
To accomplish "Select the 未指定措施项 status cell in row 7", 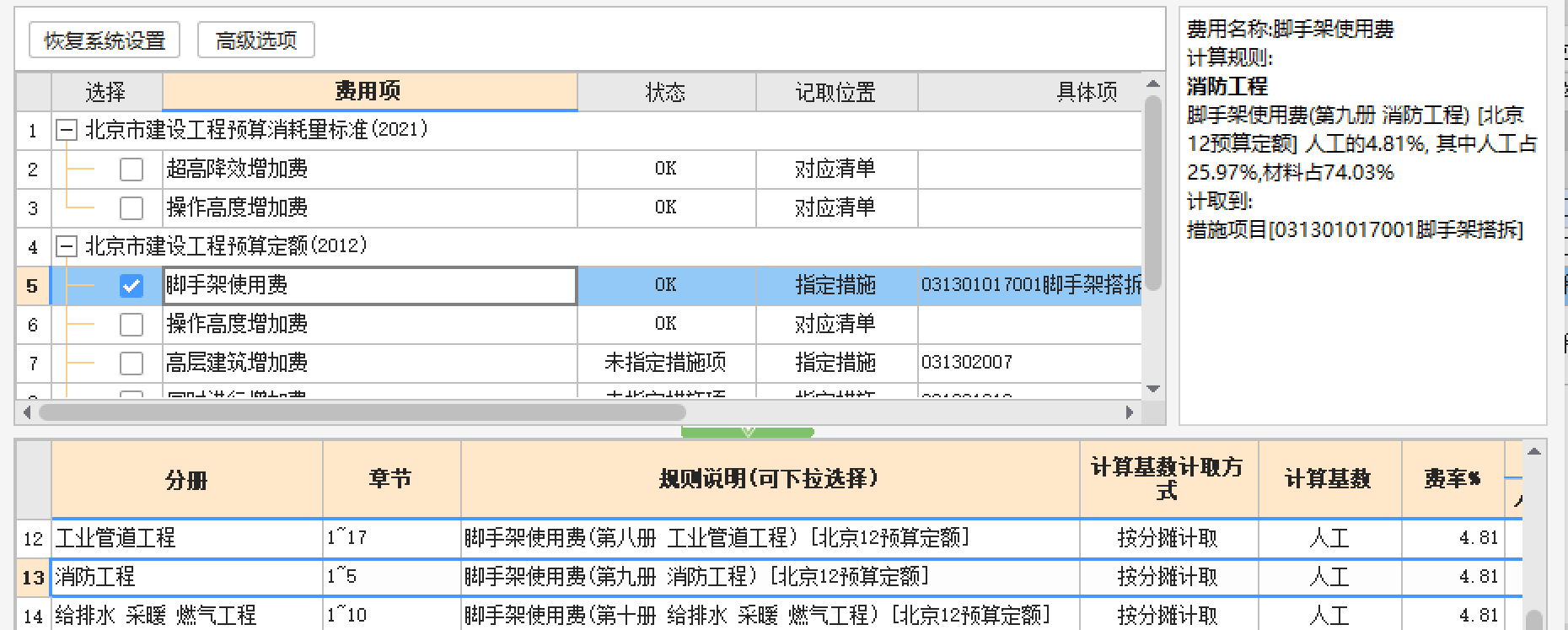I will coord(666,363).
